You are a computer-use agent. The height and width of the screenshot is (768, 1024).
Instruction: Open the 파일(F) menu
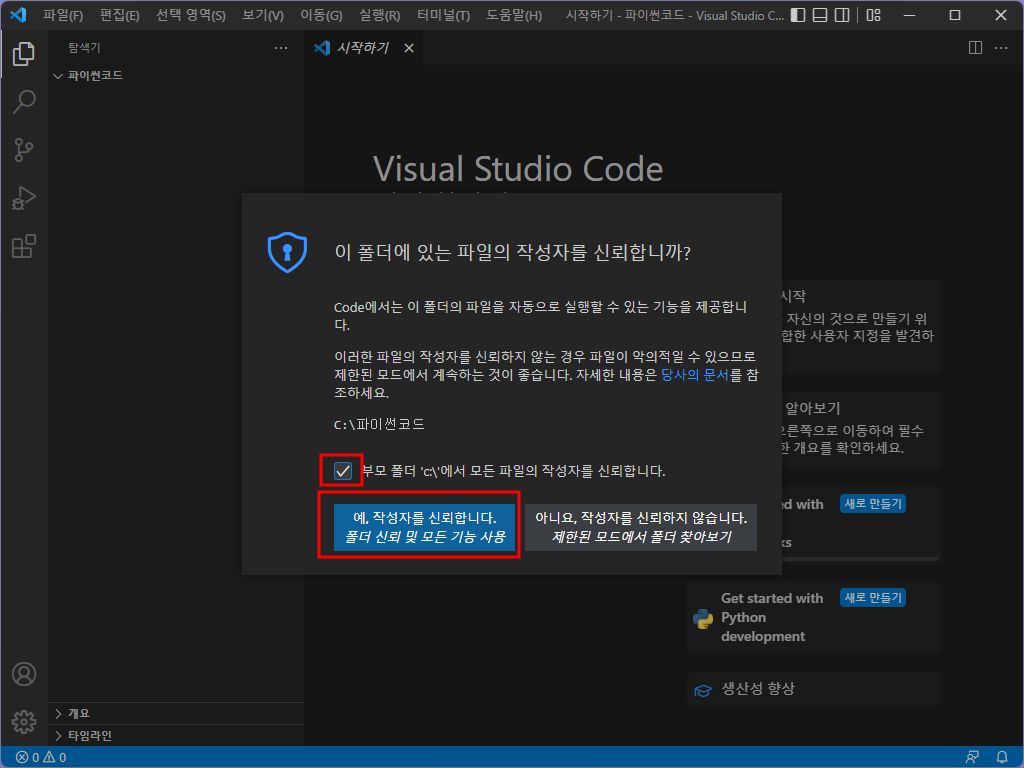pyautogui.click(x=63, y=15)
